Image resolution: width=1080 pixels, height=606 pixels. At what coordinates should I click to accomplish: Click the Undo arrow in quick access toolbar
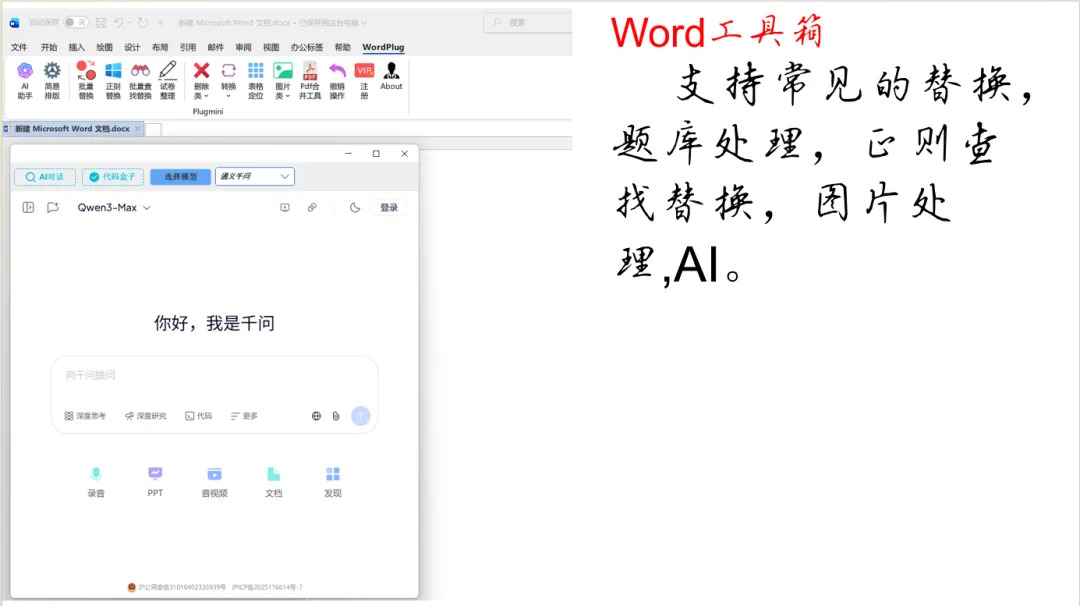pos(118,23)
